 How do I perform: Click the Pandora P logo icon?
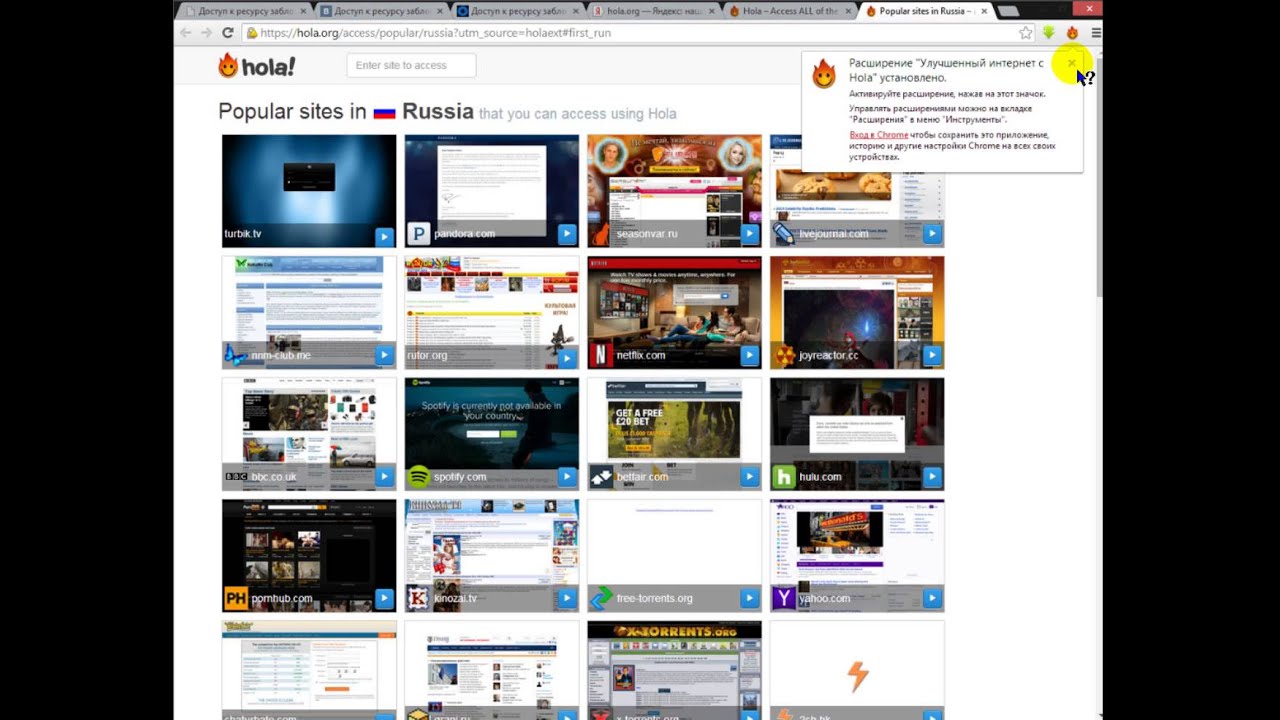(x=417, y=235)
